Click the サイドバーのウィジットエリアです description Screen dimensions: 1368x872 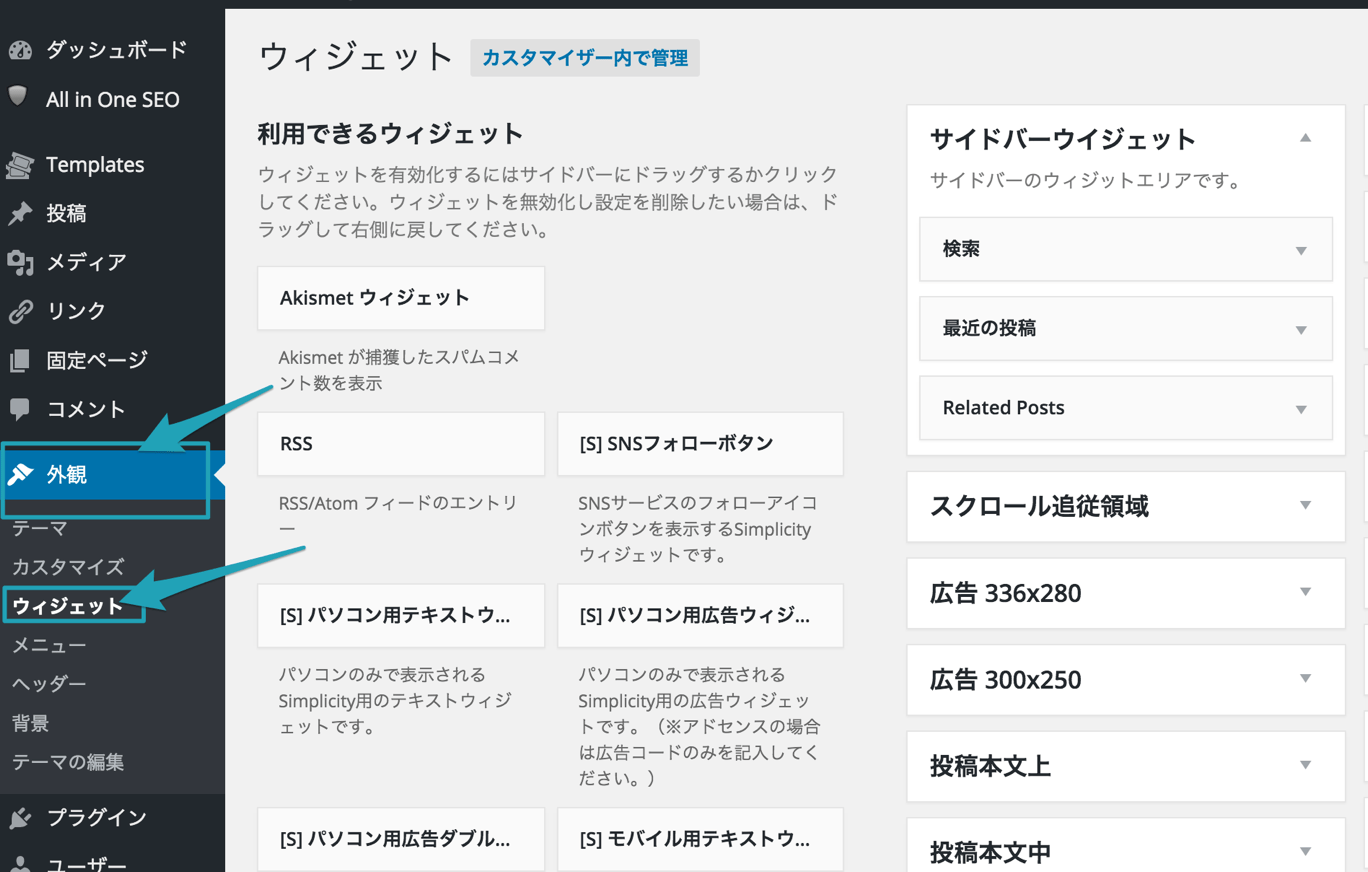click(x=1085, y=182)
